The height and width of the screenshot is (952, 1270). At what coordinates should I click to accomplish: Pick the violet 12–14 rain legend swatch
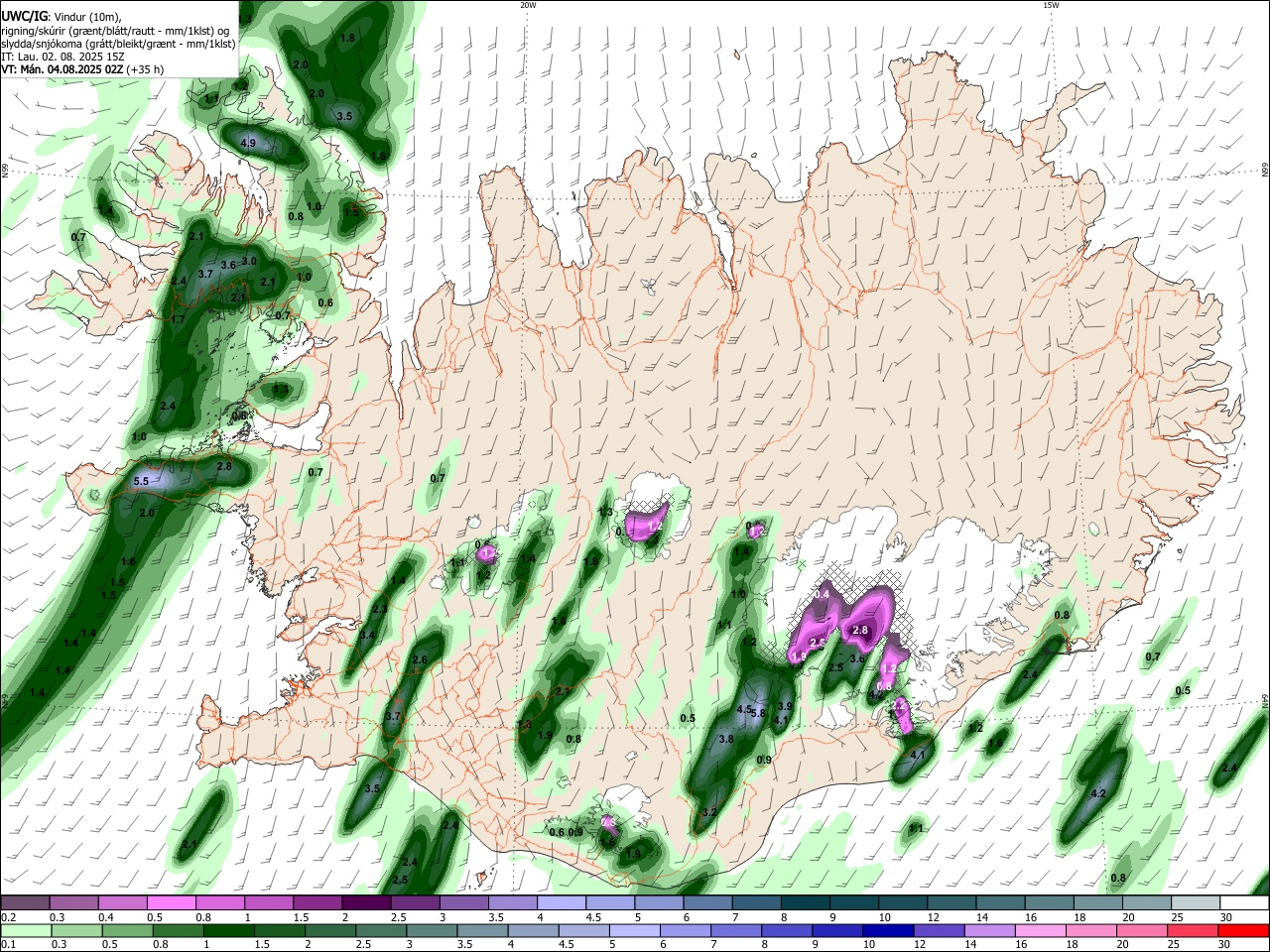coord(939,930)
